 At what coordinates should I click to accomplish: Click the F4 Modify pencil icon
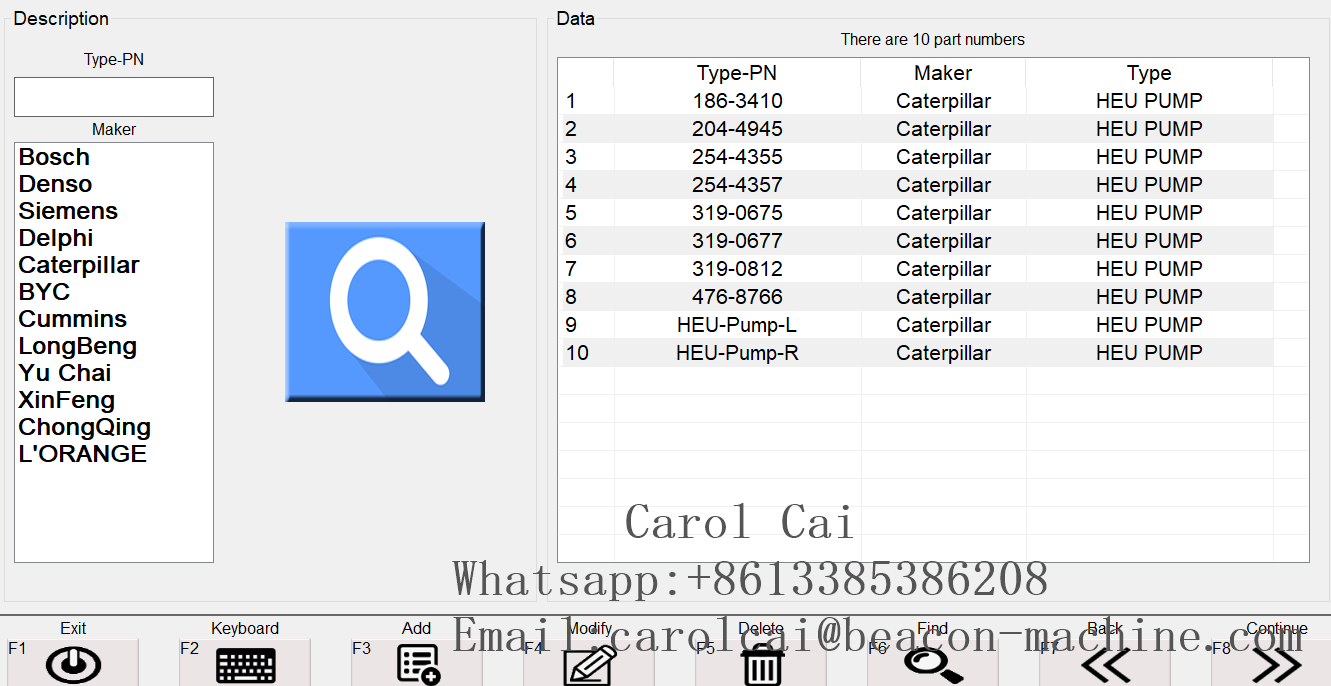590,666
